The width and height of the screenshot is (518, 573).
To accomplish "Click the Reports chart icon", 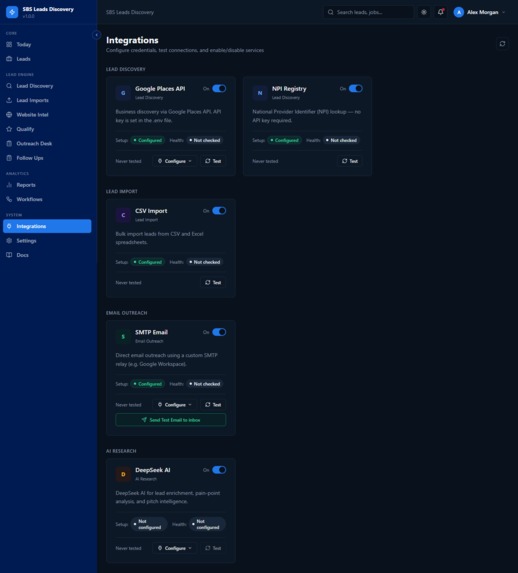I will [x=9, y=185].
